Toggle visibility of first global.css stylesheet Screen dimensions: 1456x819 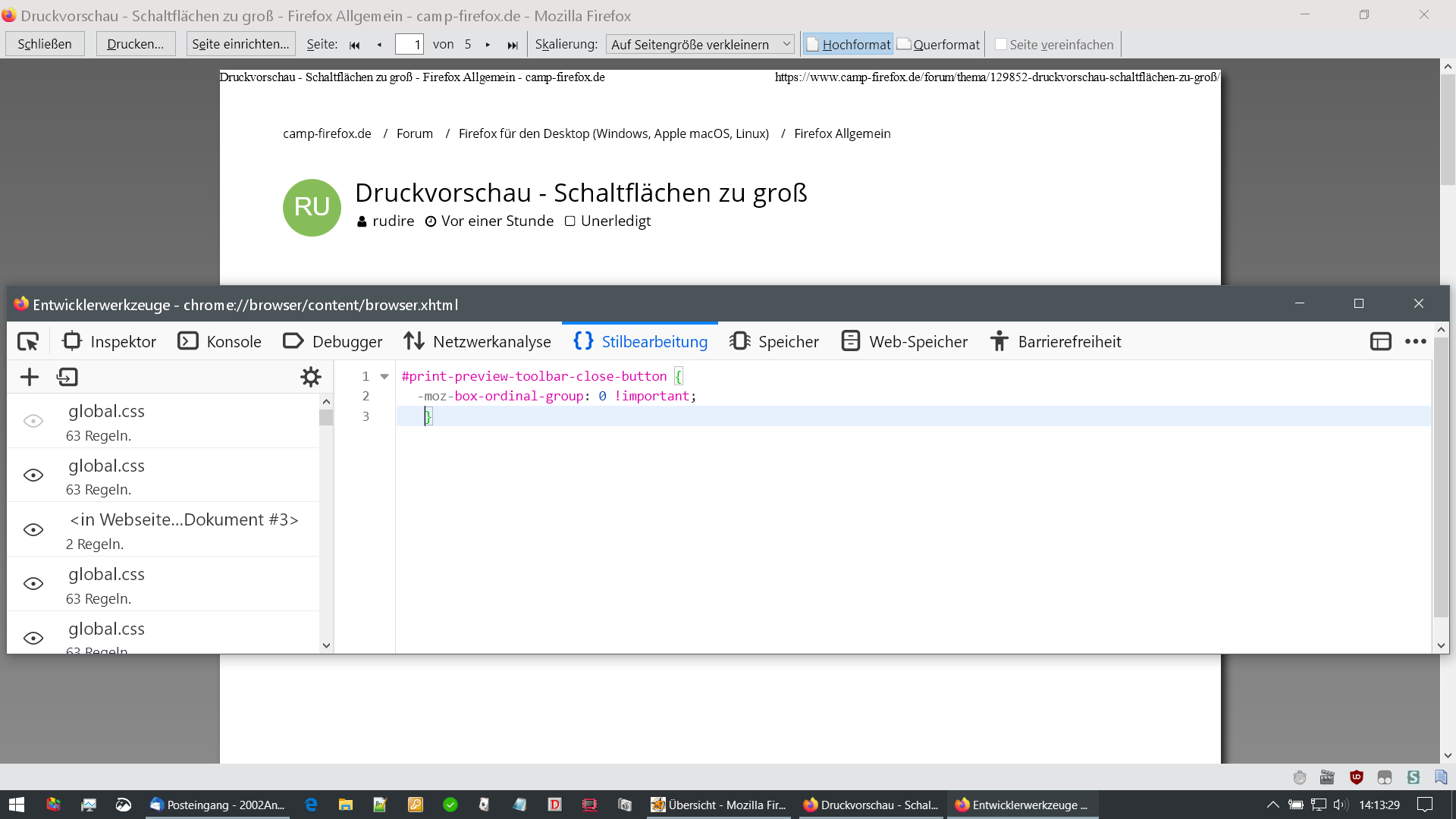33,422
